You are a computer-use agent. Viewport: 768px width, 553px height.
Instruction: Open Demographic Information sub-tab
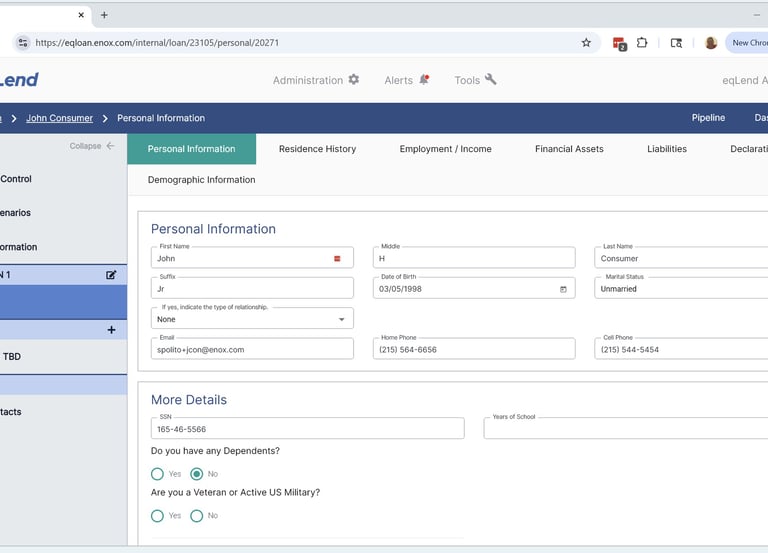[x=201, y=180]
